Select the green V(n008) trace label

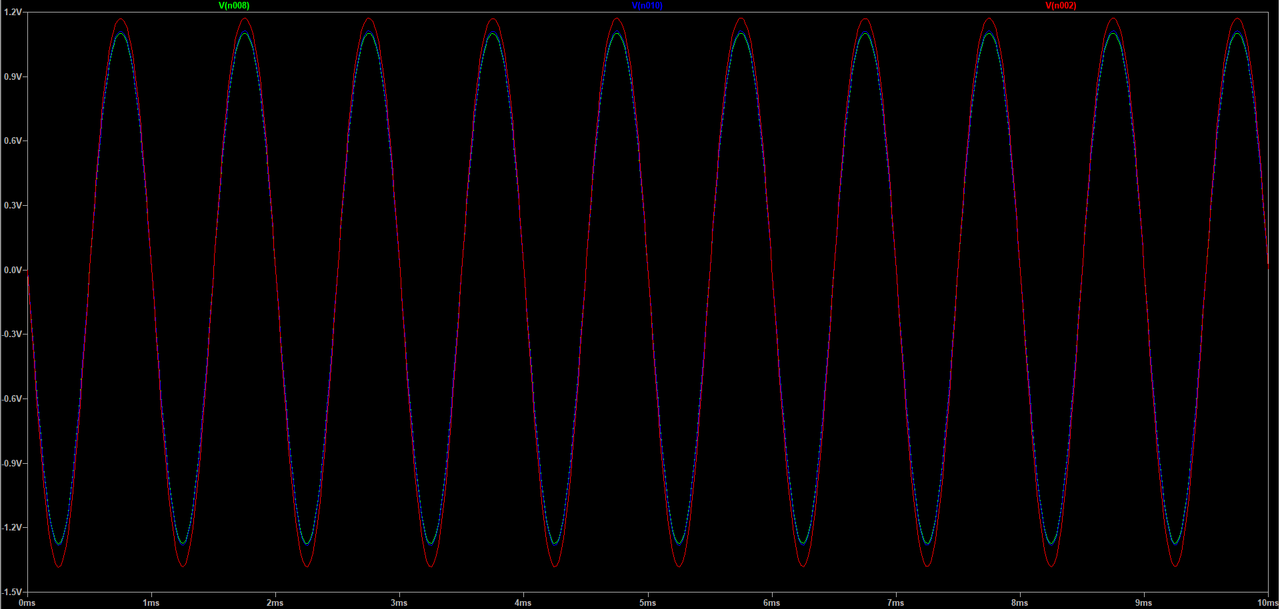pos(234,6)
